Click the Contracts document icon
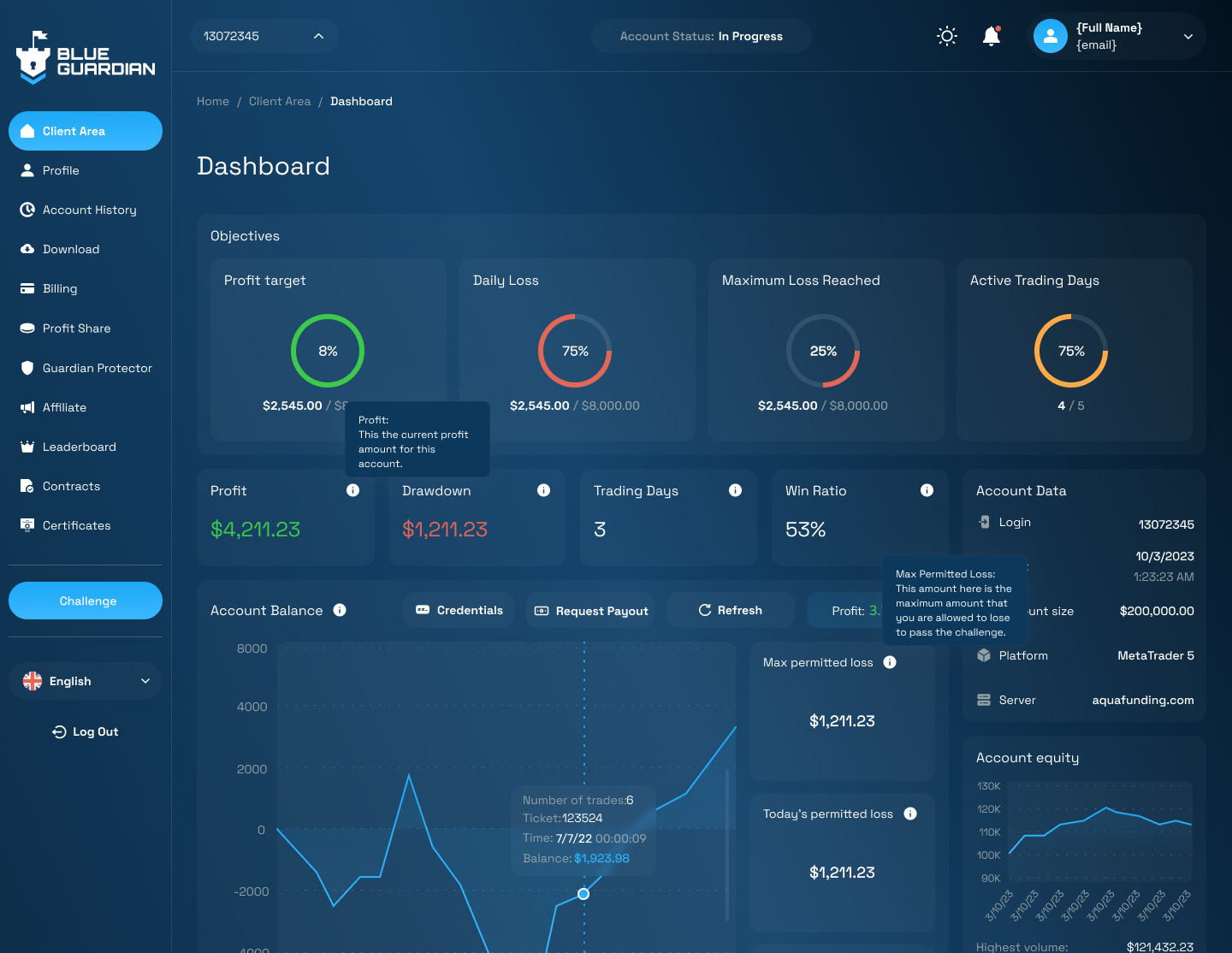The height and width of the screenshot is (953, 1232). point(27,486)
